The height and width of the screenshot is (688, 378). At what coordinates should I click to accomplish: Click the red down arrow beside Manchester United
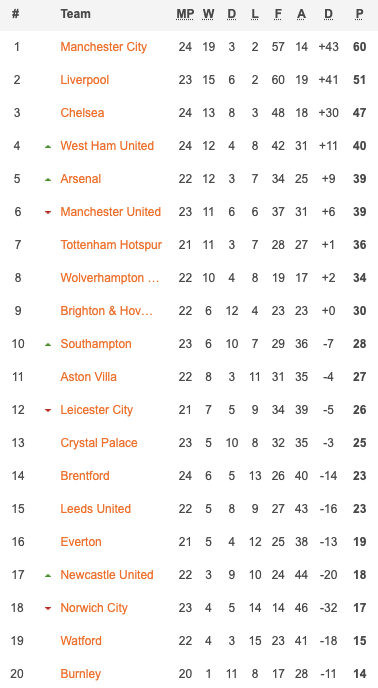48,212
